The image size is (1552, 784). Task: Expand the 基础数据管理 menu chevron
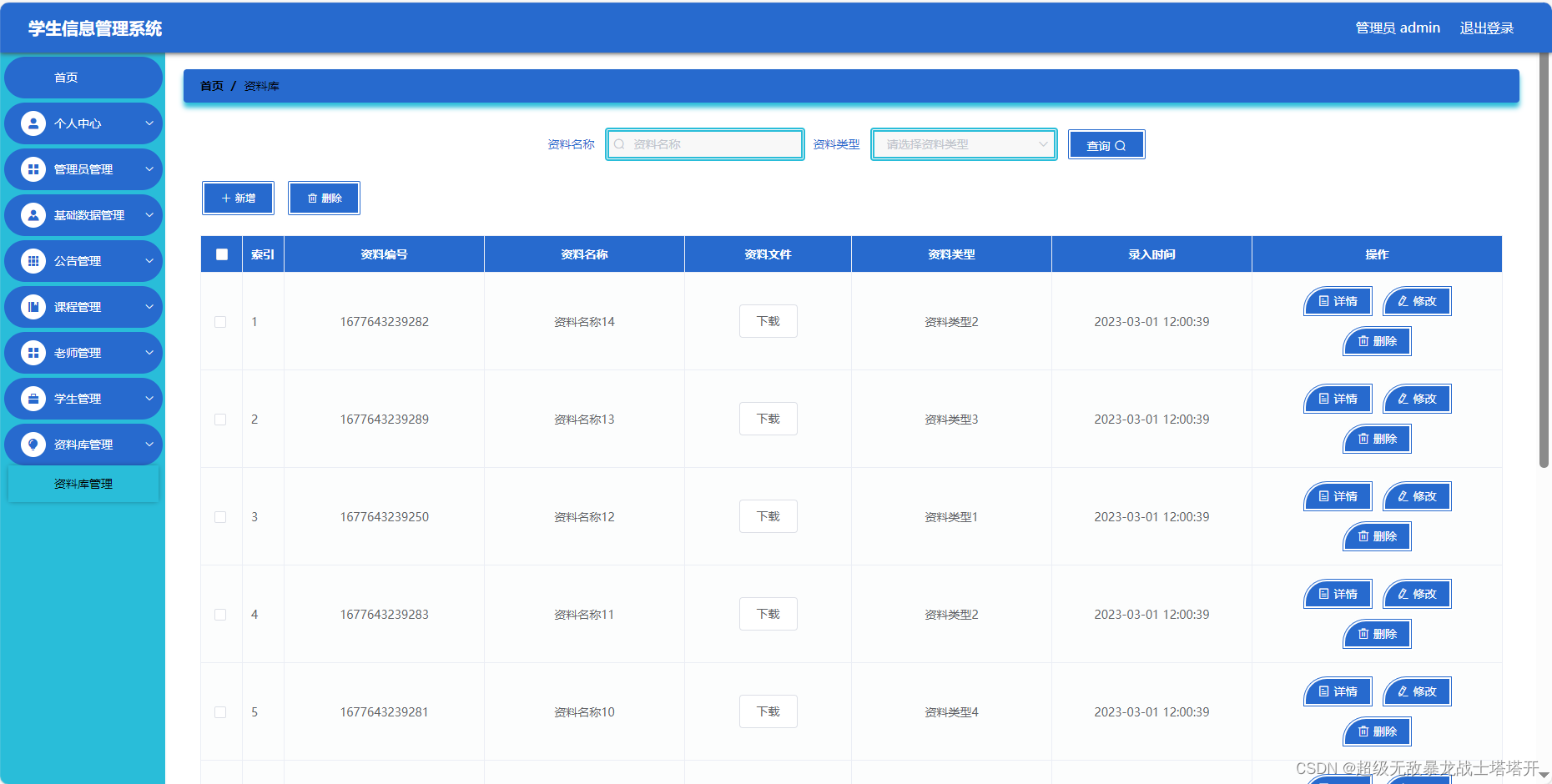149,215
